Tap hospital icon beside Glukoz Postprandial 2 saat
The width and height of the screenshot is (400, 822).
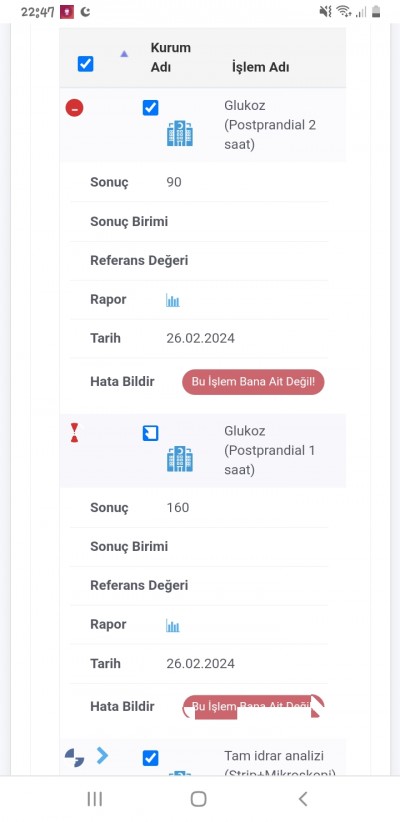click(180, 133)
